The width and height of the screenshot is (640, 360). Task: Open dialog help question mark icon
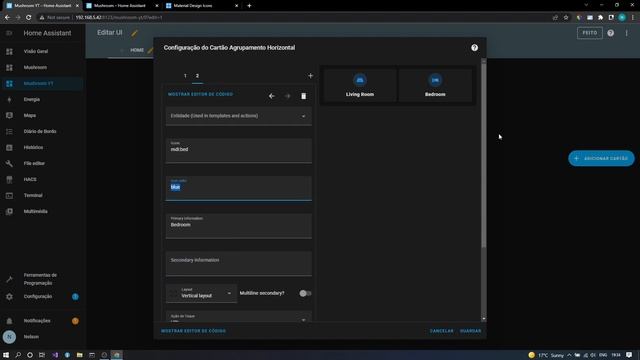click(474, 48)
